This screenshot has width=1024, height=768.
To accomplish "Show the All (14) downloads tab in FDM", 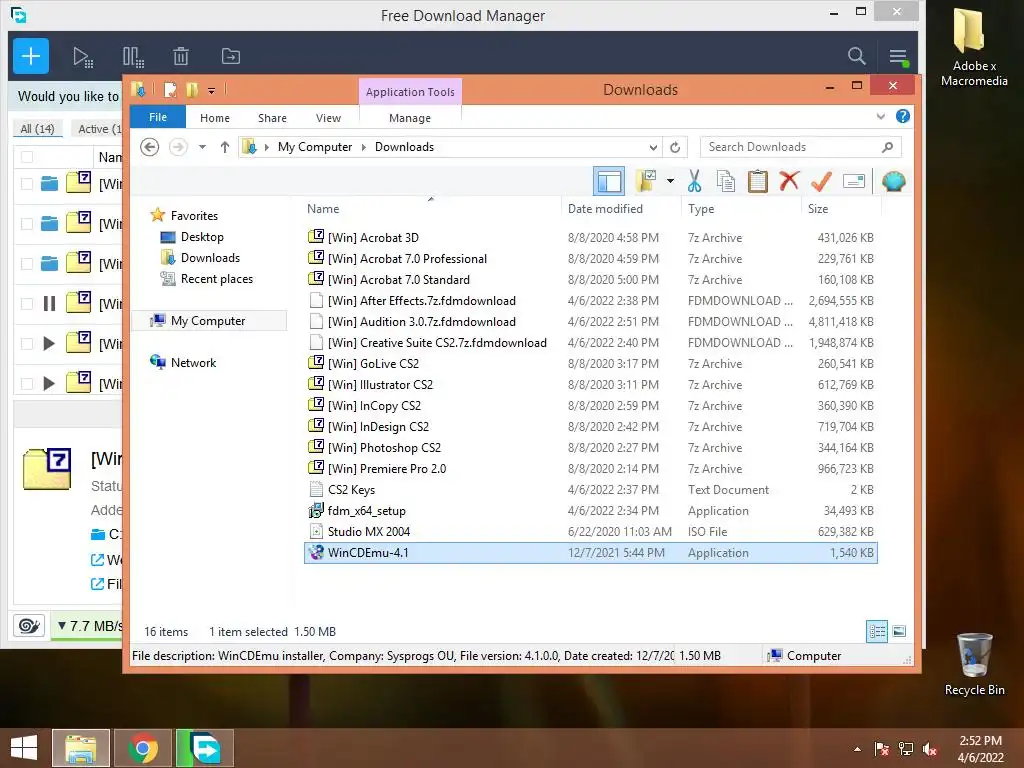I will 37,129.
